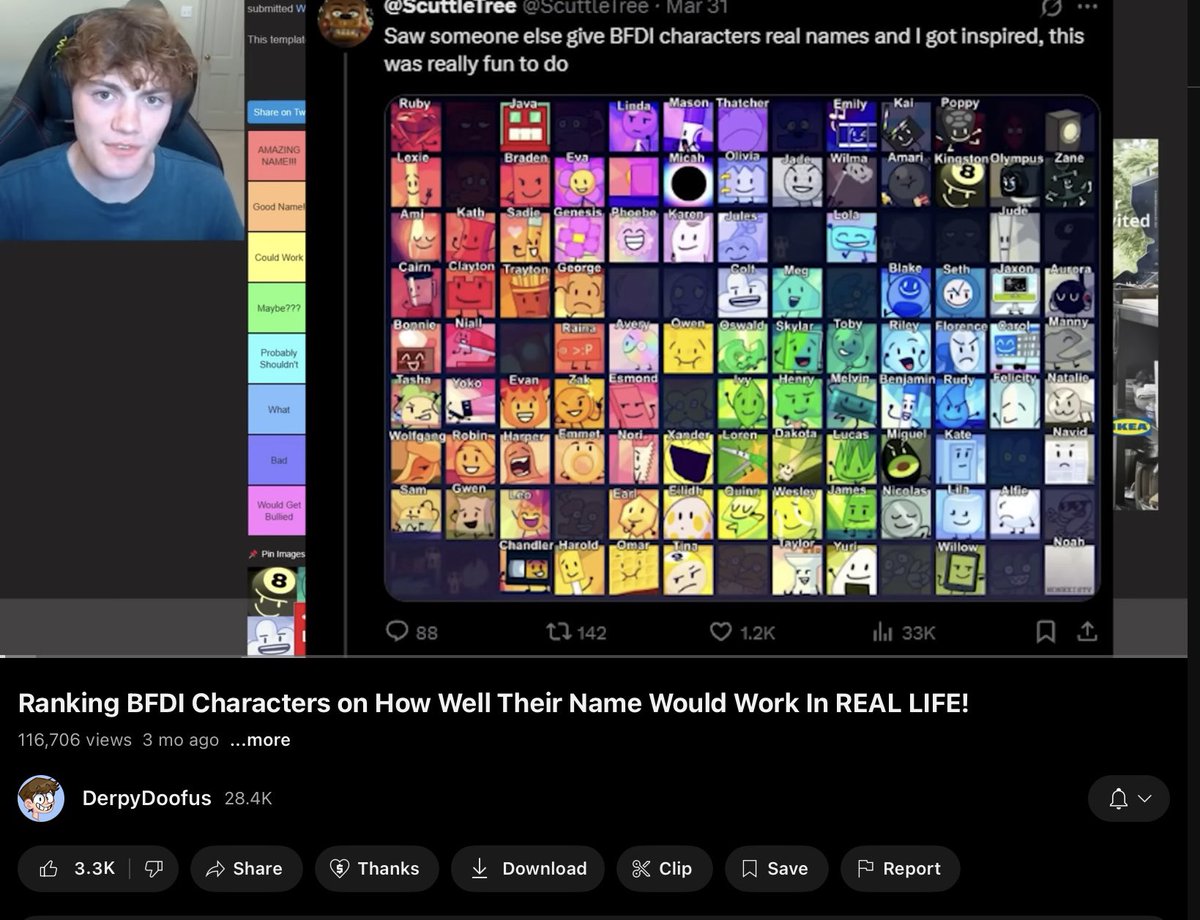The width and height of the screenshot is (1200, 920).
Task: Click the streamer webcam overlay
Action: (x=122, y=120)
